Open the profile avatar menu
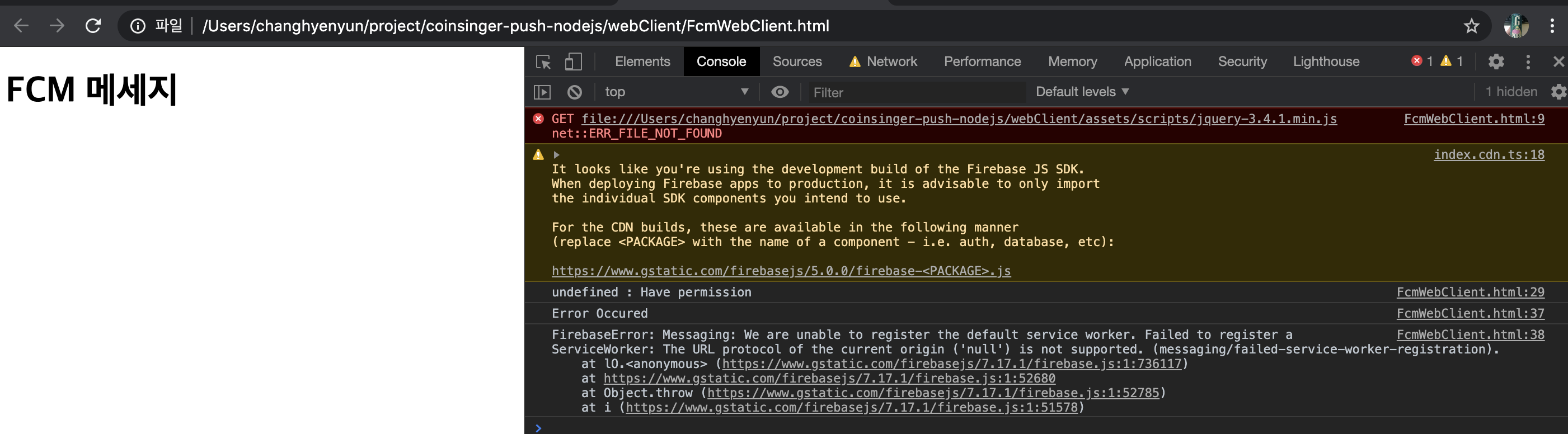This screenshot has width=1568, height=434. coord(1515,26)
